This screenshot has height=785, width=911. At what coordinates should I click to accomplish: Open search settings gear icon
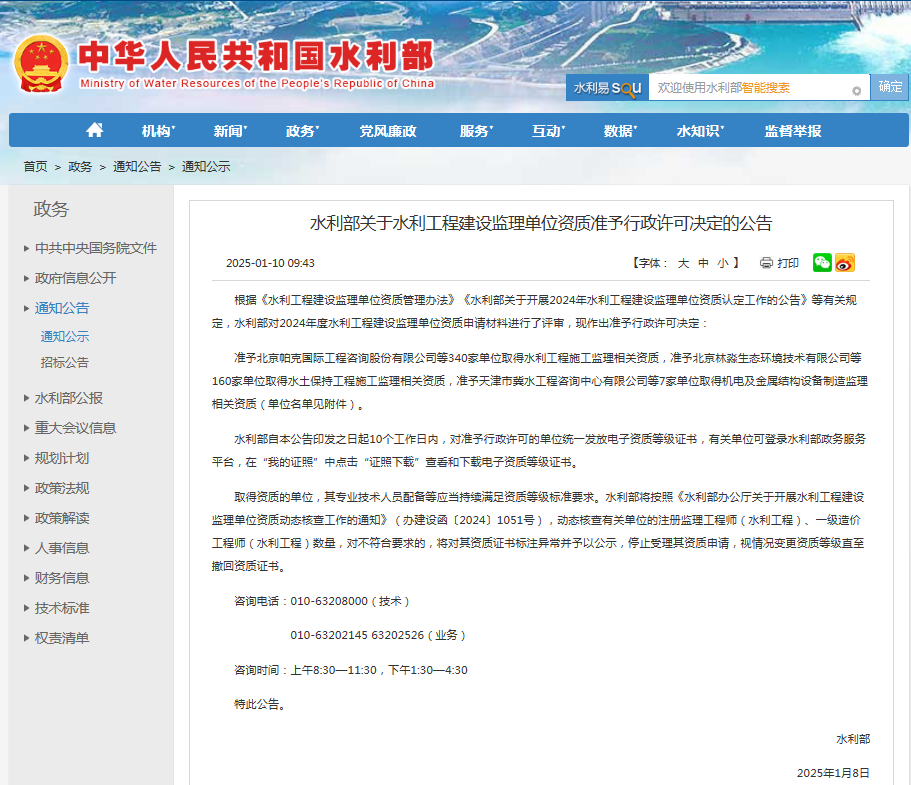tap(857, 90)
